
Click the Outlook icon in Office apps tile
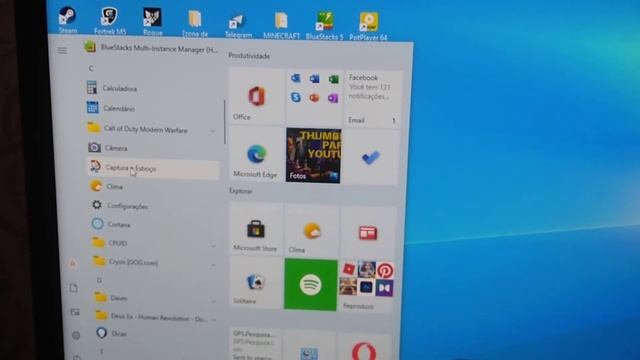tap(296, 78)
